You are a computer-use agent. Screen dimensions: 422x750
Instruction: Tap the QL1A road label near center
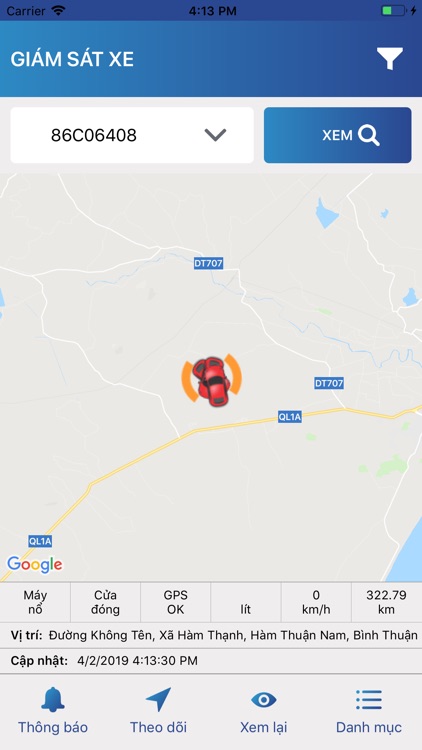(290, 417)
